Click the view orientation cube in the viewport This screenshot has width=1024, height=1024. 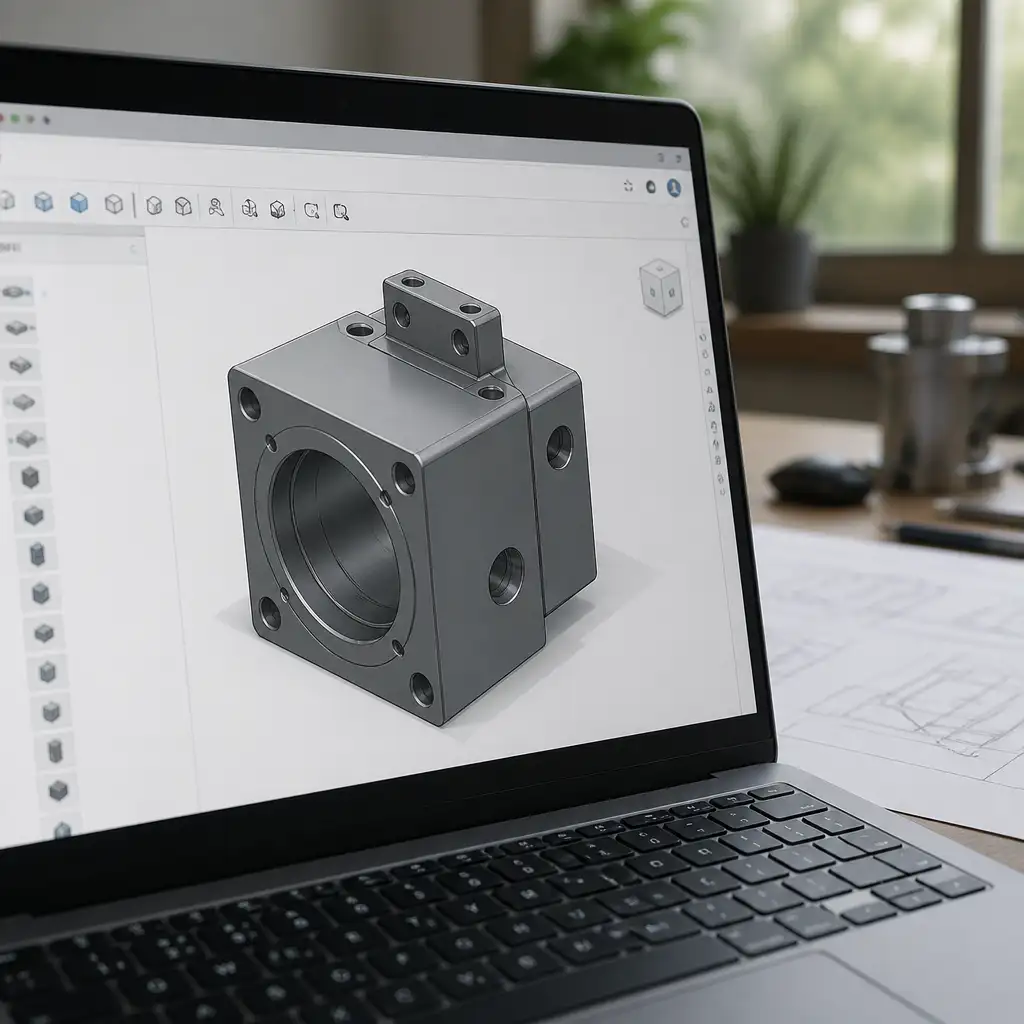[x=661, y=287]
